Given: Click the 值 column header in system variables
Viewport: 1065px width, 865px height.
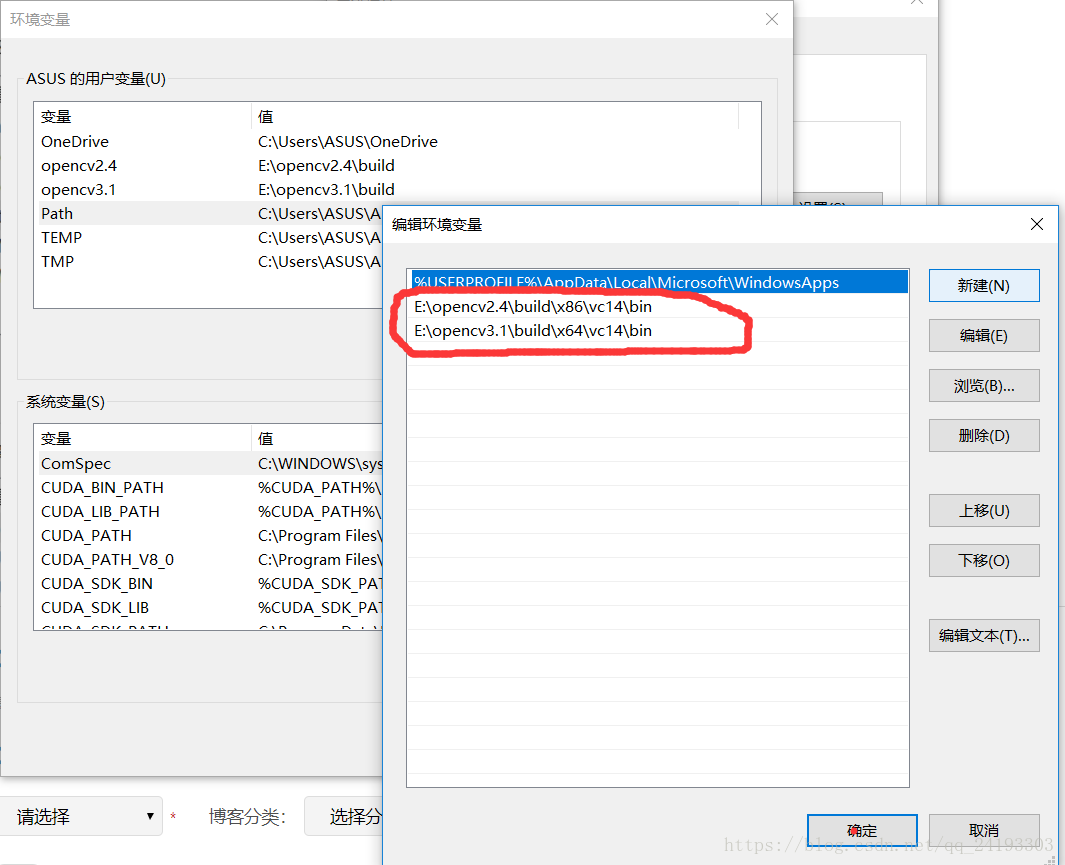Looking at the screenshot, I should 317,439.
